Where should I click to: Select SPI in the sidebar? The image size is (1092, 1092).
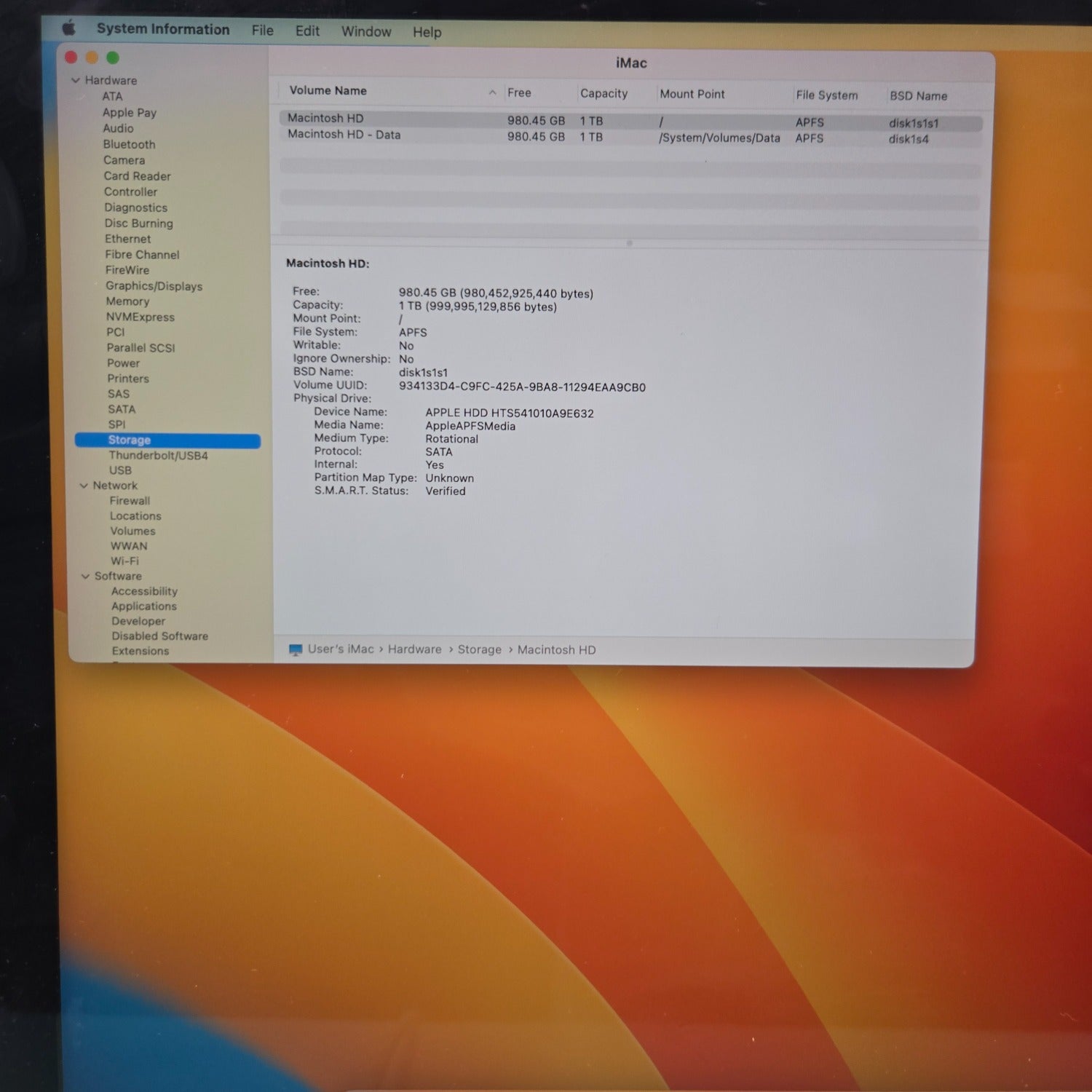[x=116, y=424]
